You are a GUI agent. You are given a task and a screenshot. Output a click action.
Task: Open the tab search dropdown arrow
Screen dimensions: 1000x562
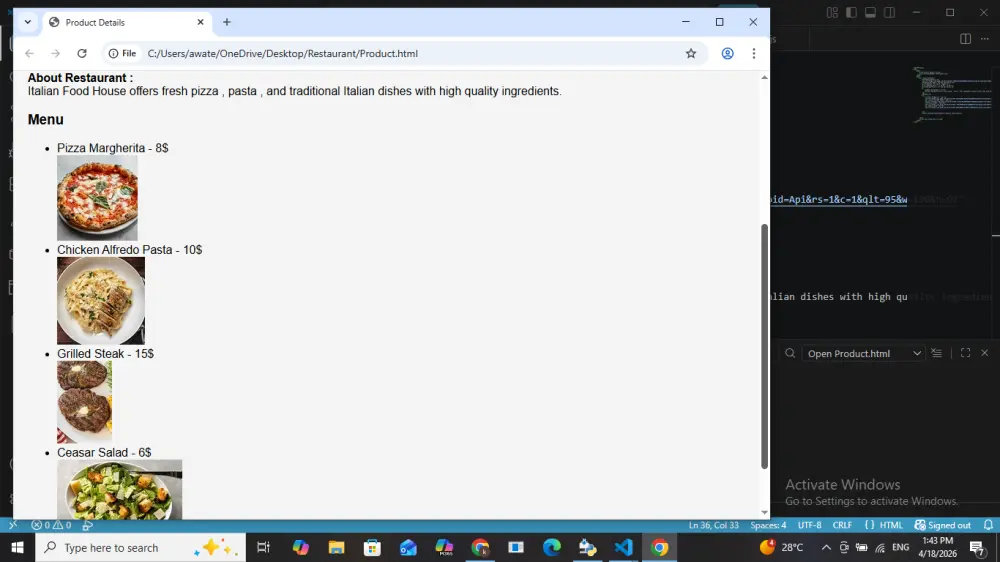(27, 22)
